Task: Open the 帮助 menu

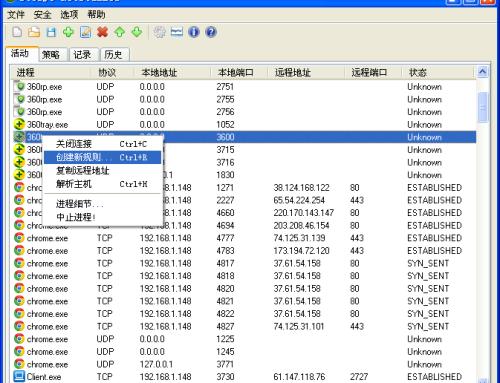Action: pos(96,15)
